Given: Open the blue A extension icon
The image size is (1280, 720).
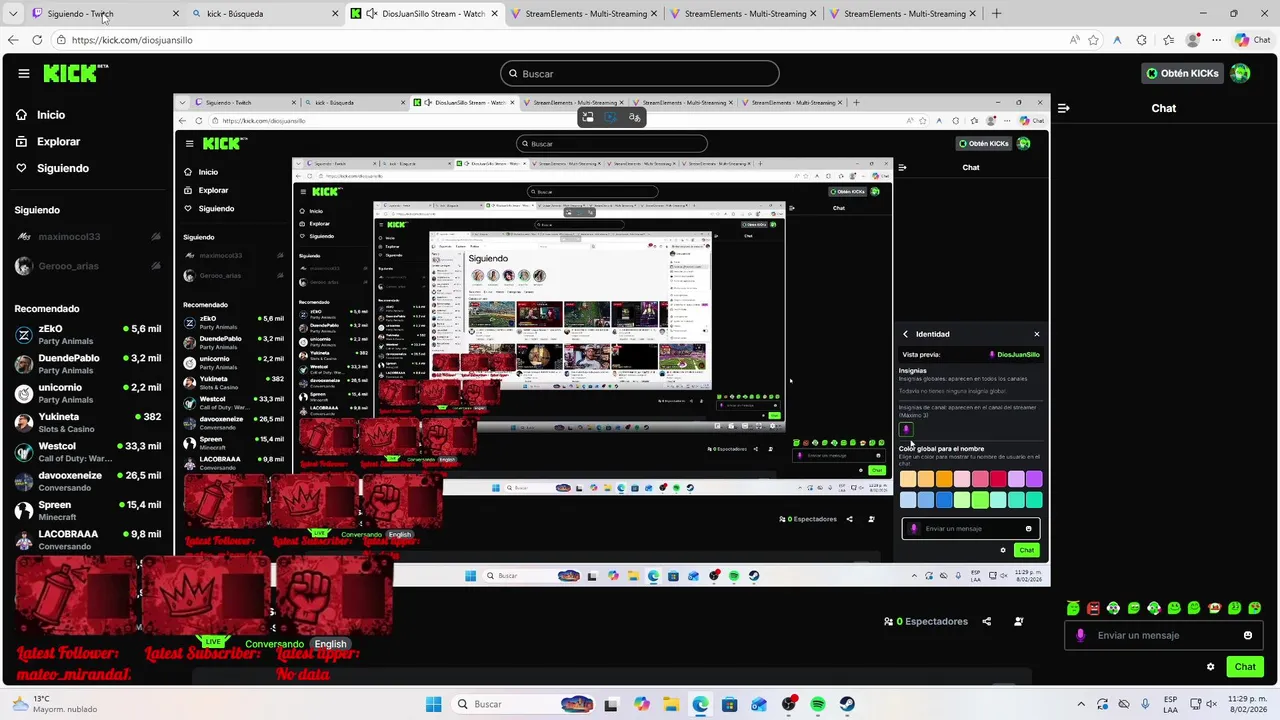Looking at the screenshot, I should tap(1117, 40).
